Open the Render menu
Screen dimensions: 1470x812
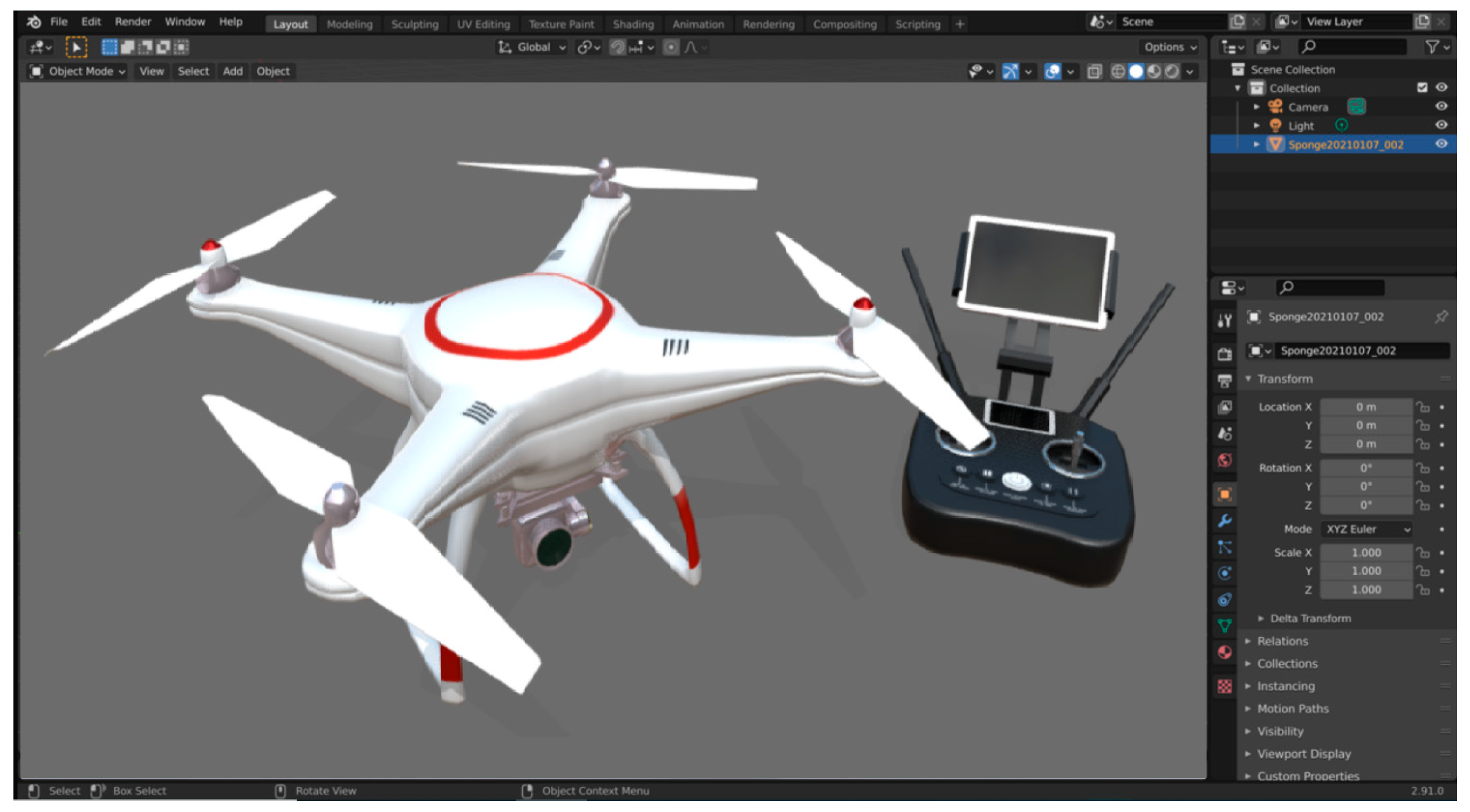pyautogui.click(x=133, y=22)
